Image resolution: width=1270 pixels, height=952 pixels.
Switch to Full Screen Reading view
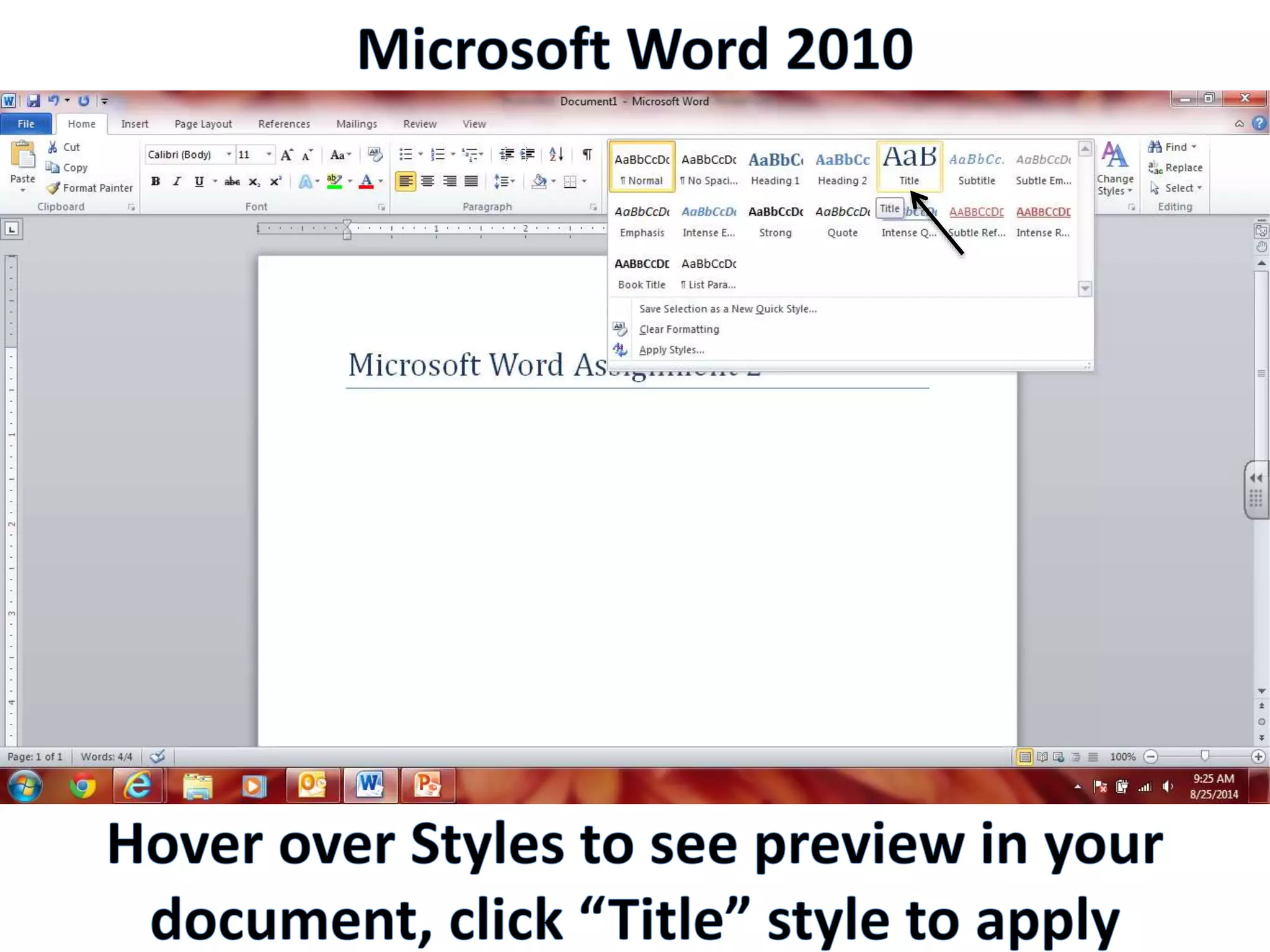click(1042, 757)
